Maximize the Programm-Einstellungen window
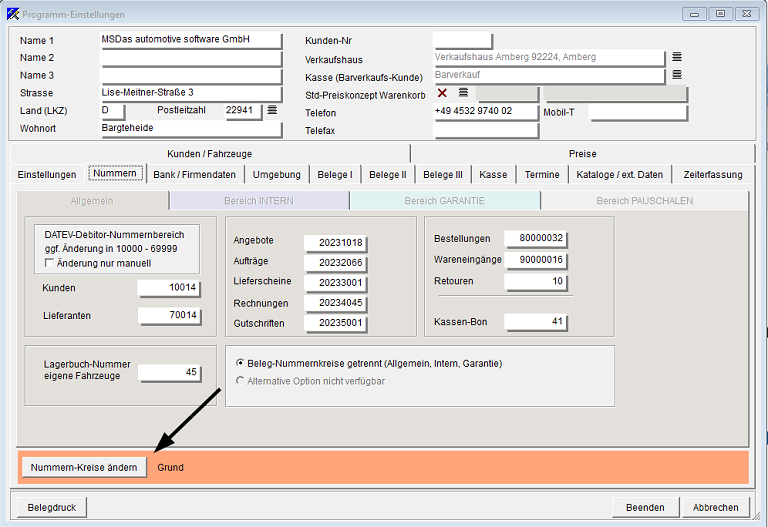This screenshot has width=768, height=527. (720, 14)
